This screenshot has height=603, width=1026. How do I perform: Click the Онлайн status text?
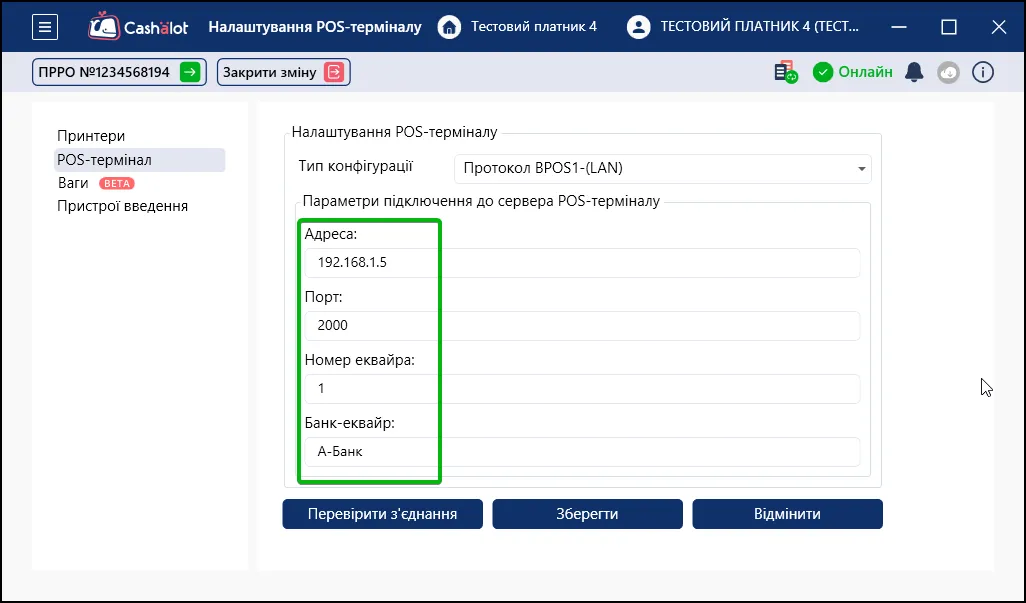coord(865,72)
